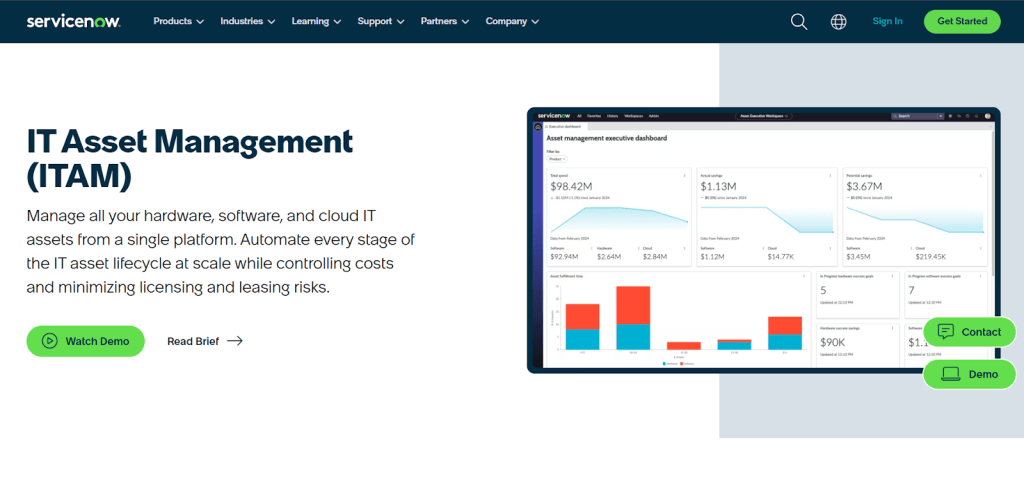Image resolution: width=1024 pixels, height=484 pixels.
Task: Click the ServiceNow logo
Action: pyautogui.click(x=73, y=21)
